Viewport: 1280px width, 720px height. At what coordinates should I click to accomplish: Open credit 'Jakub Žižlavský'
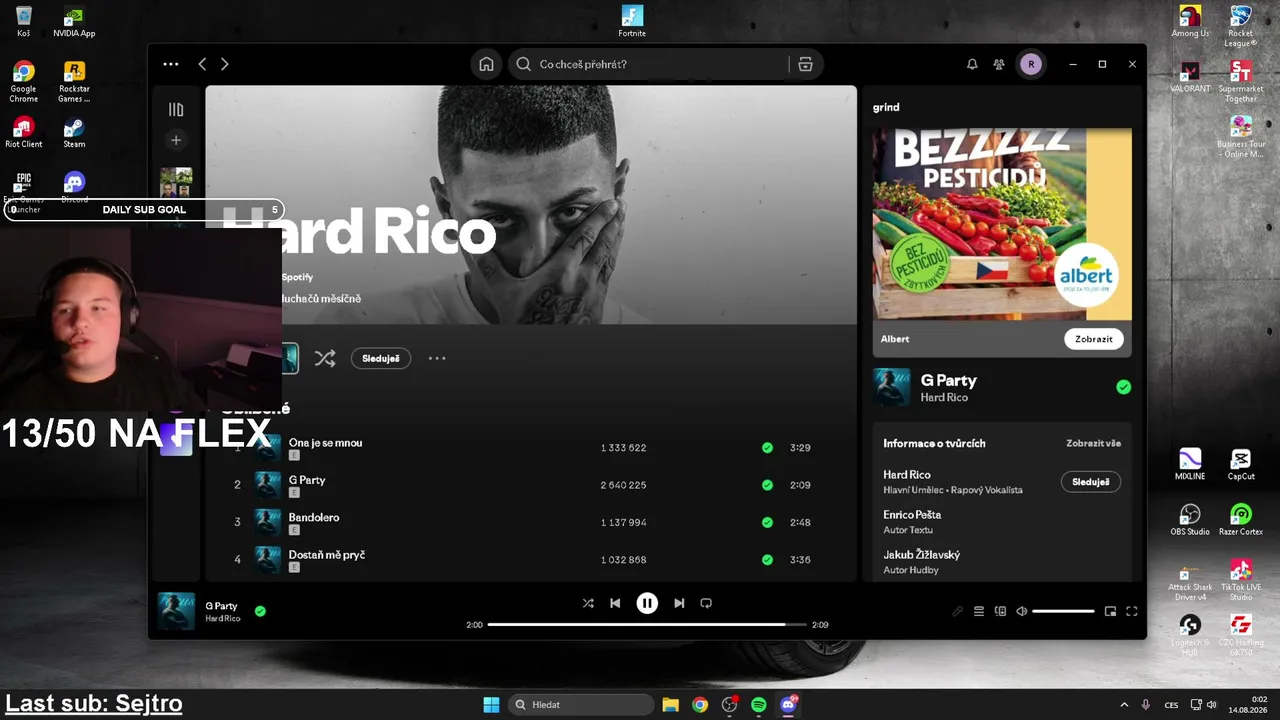coord(921,555)
